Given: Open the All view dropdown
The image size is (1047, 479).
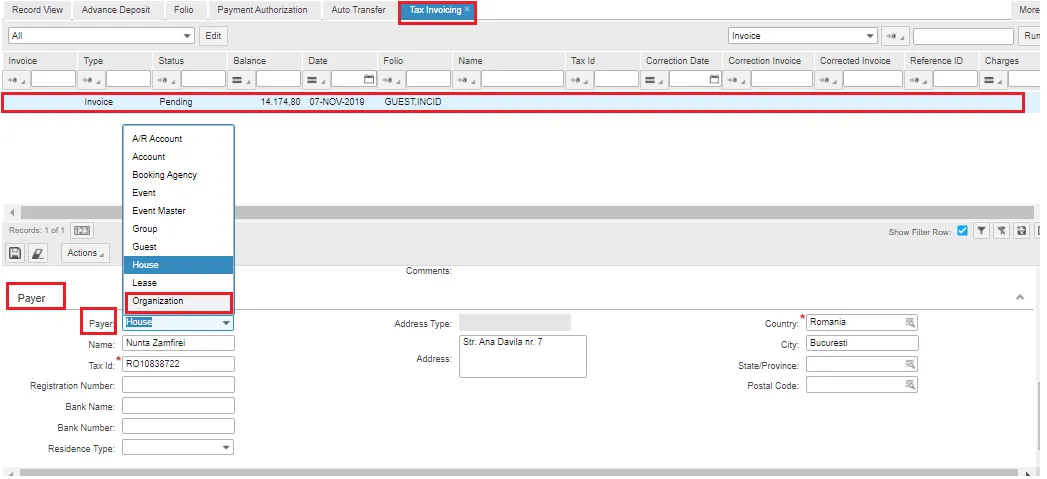Looking at the screenshot, I should [101, 36].
